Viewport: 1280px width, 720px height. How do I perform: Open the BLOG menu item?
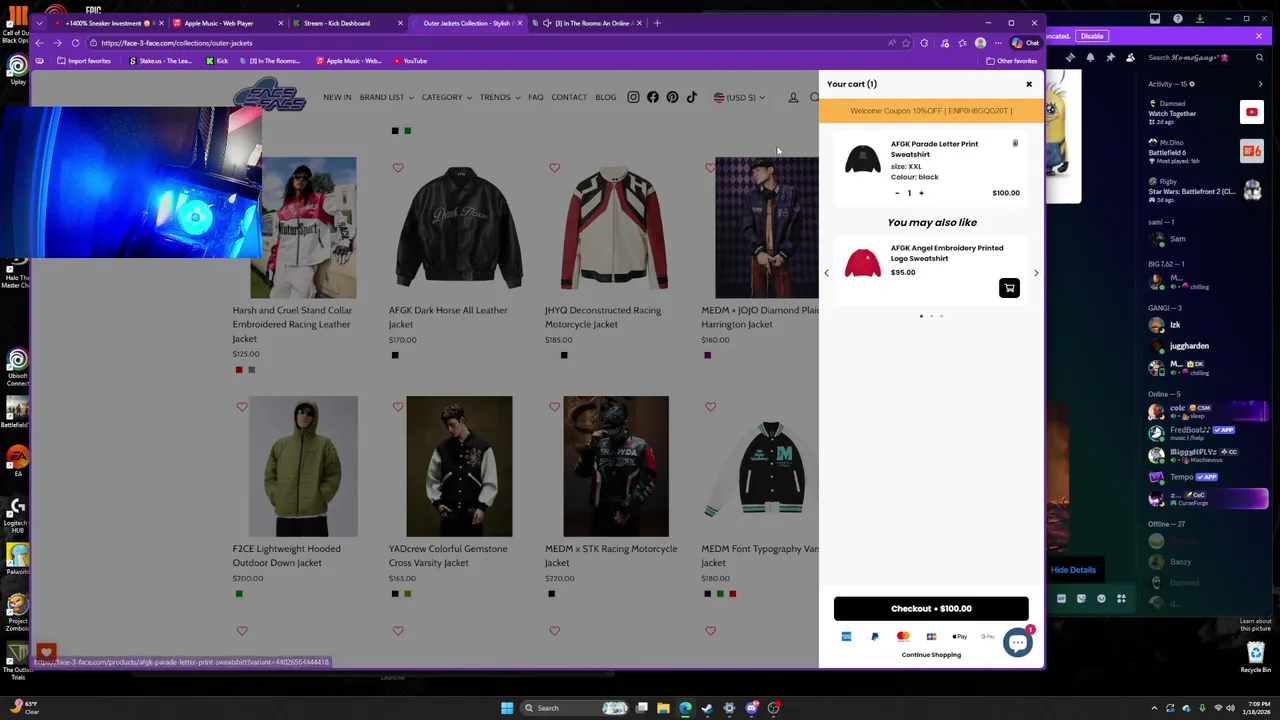click(606, 97)
